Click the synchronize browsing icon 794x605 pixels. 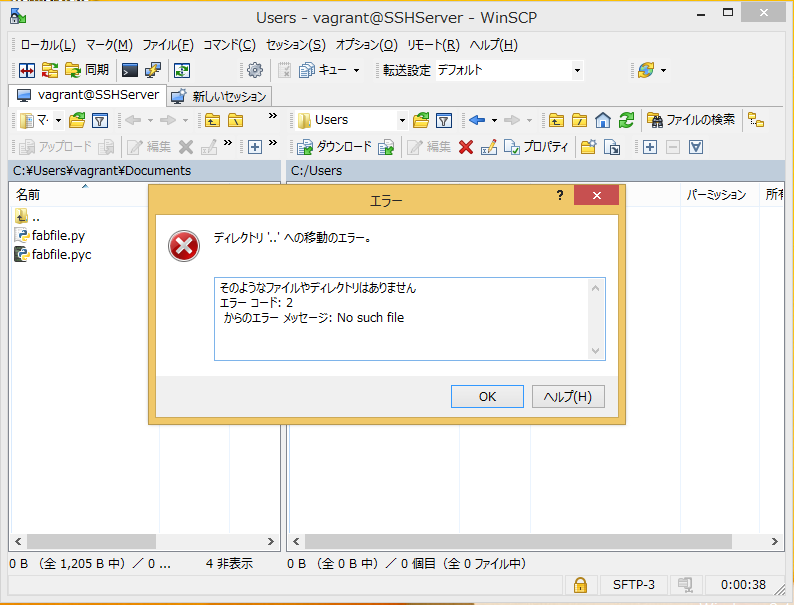[x=50, y=70]
